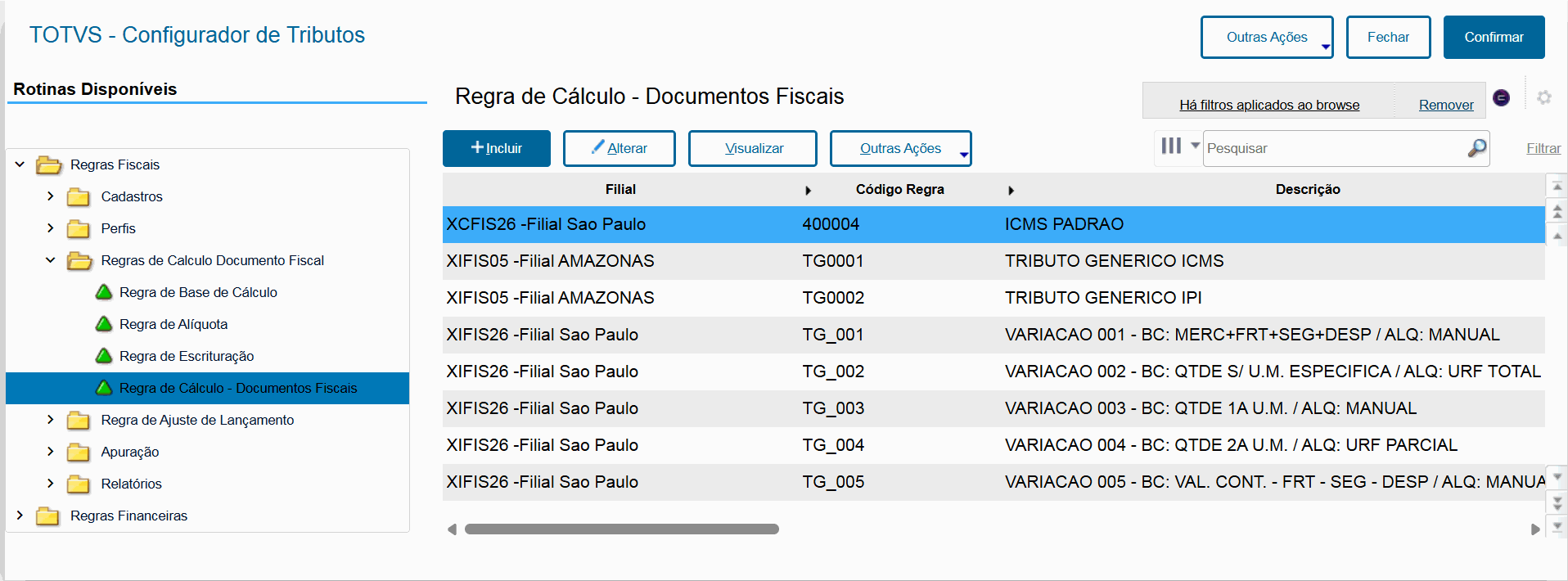Open the browse settings gear icon
This screenshot has height=581, width=1568.
1543,97
